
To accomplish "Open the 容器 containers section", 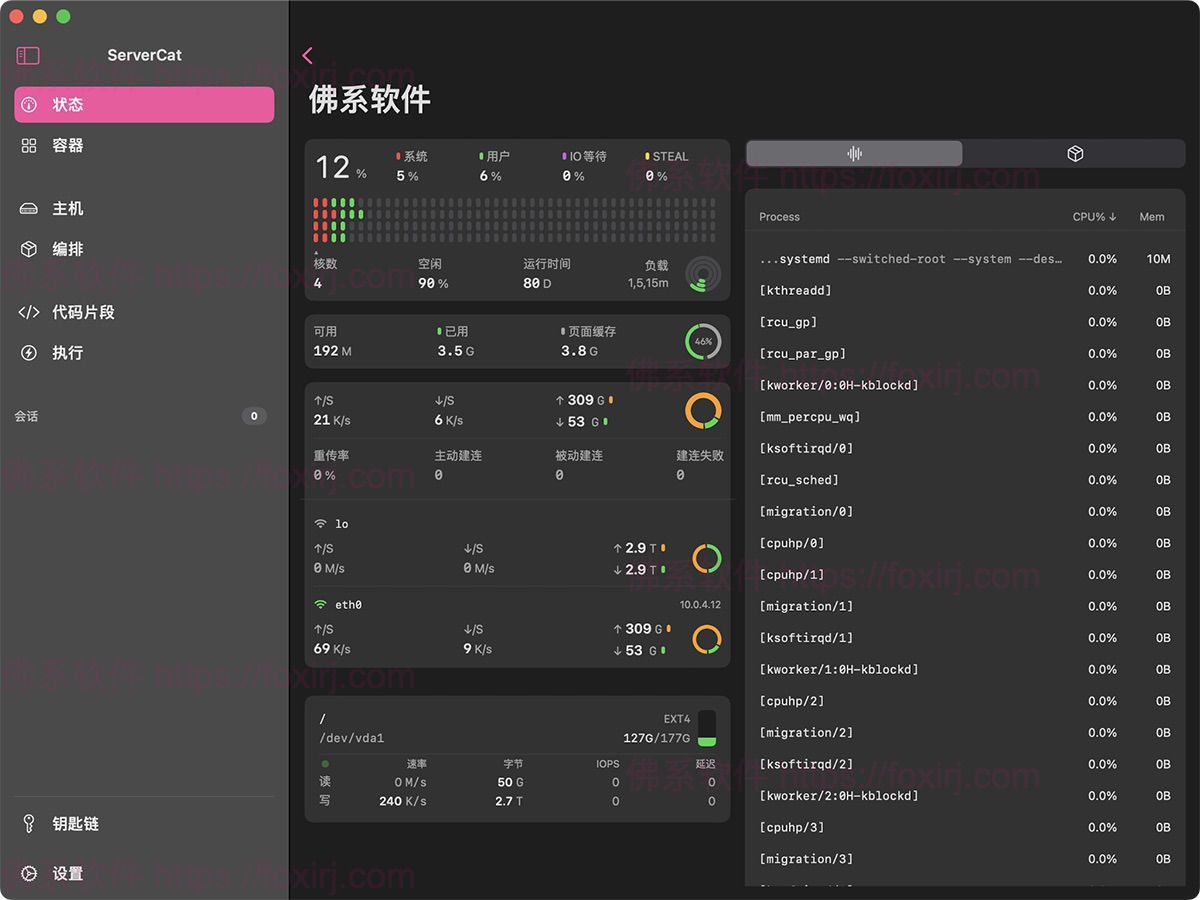I will (x=68, y=146).
